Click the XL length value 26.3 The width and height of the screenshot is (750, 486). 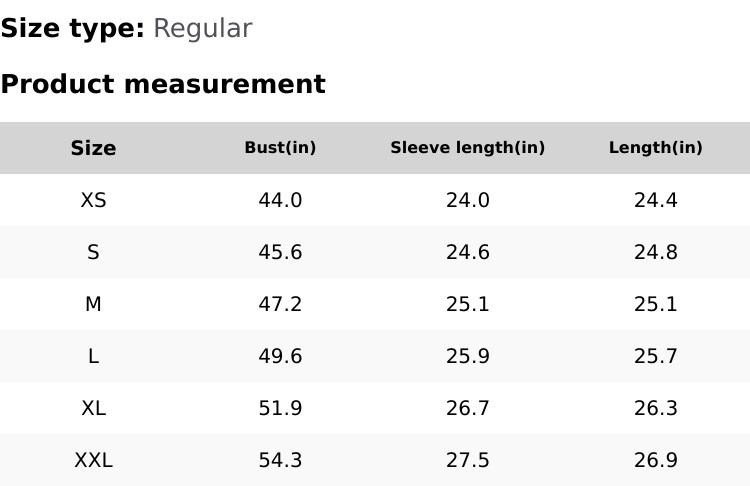[x=655, y=408]
